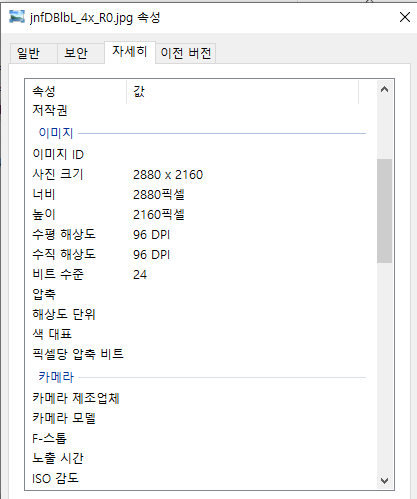Click the scroll down arrow in property list

coord(384,480)
